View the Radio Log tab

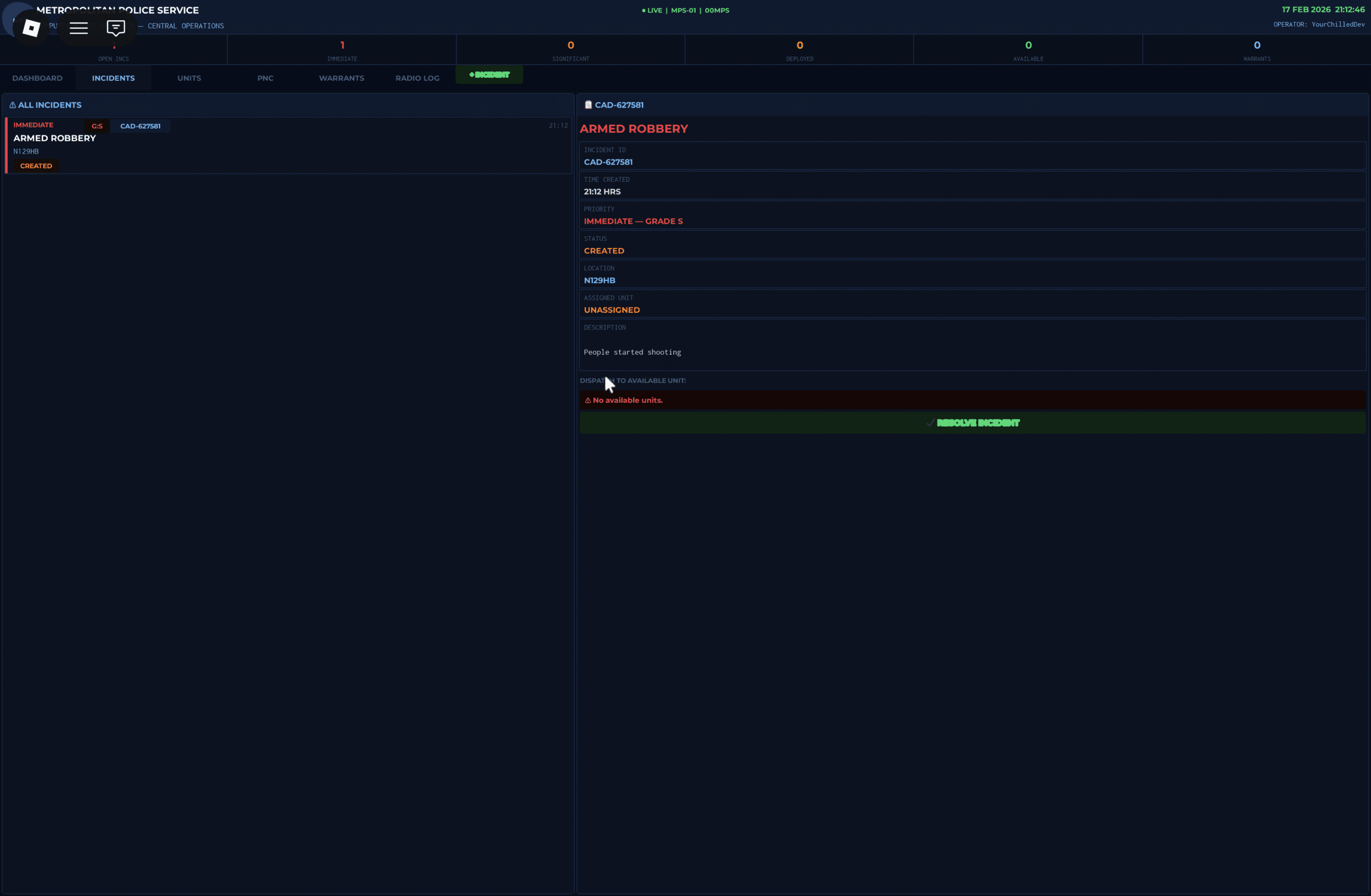[x=417, y=78]
